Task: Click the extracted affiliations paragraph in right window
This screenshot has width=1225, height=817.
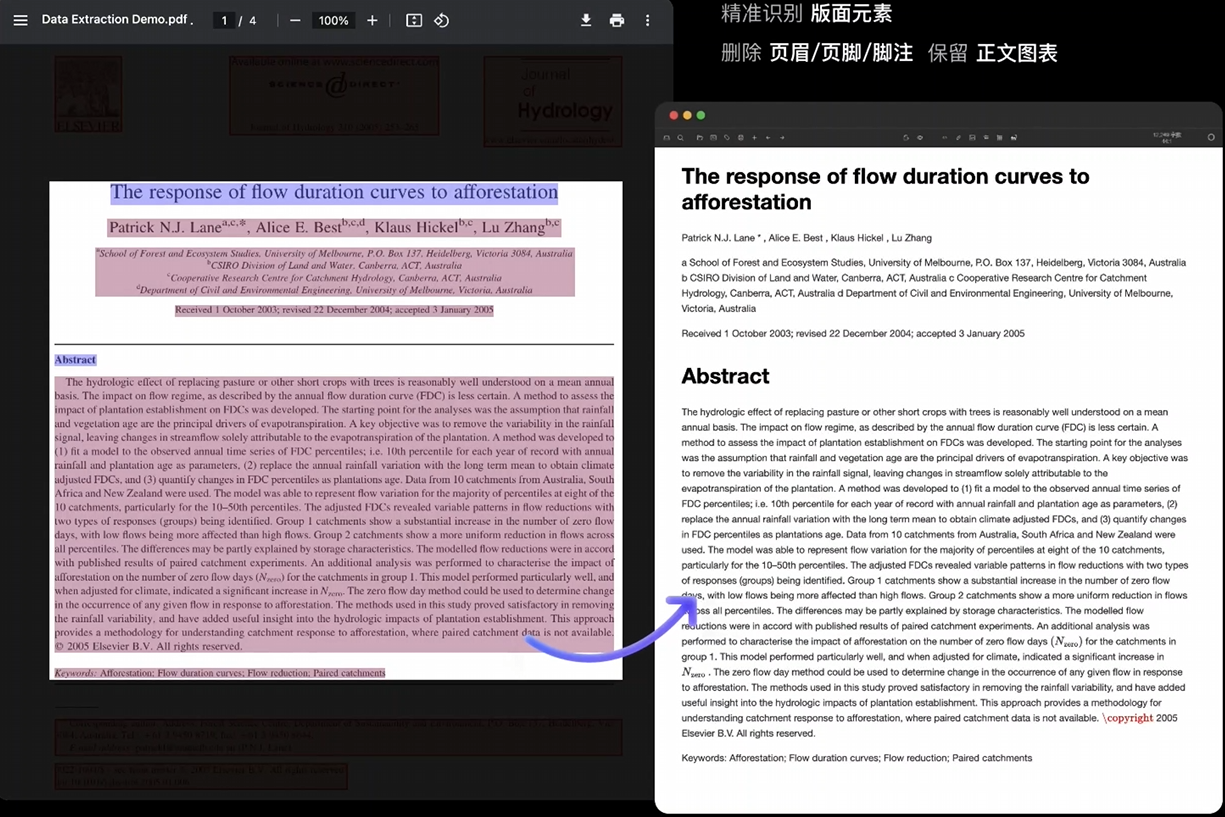Action: click(933, 285)
